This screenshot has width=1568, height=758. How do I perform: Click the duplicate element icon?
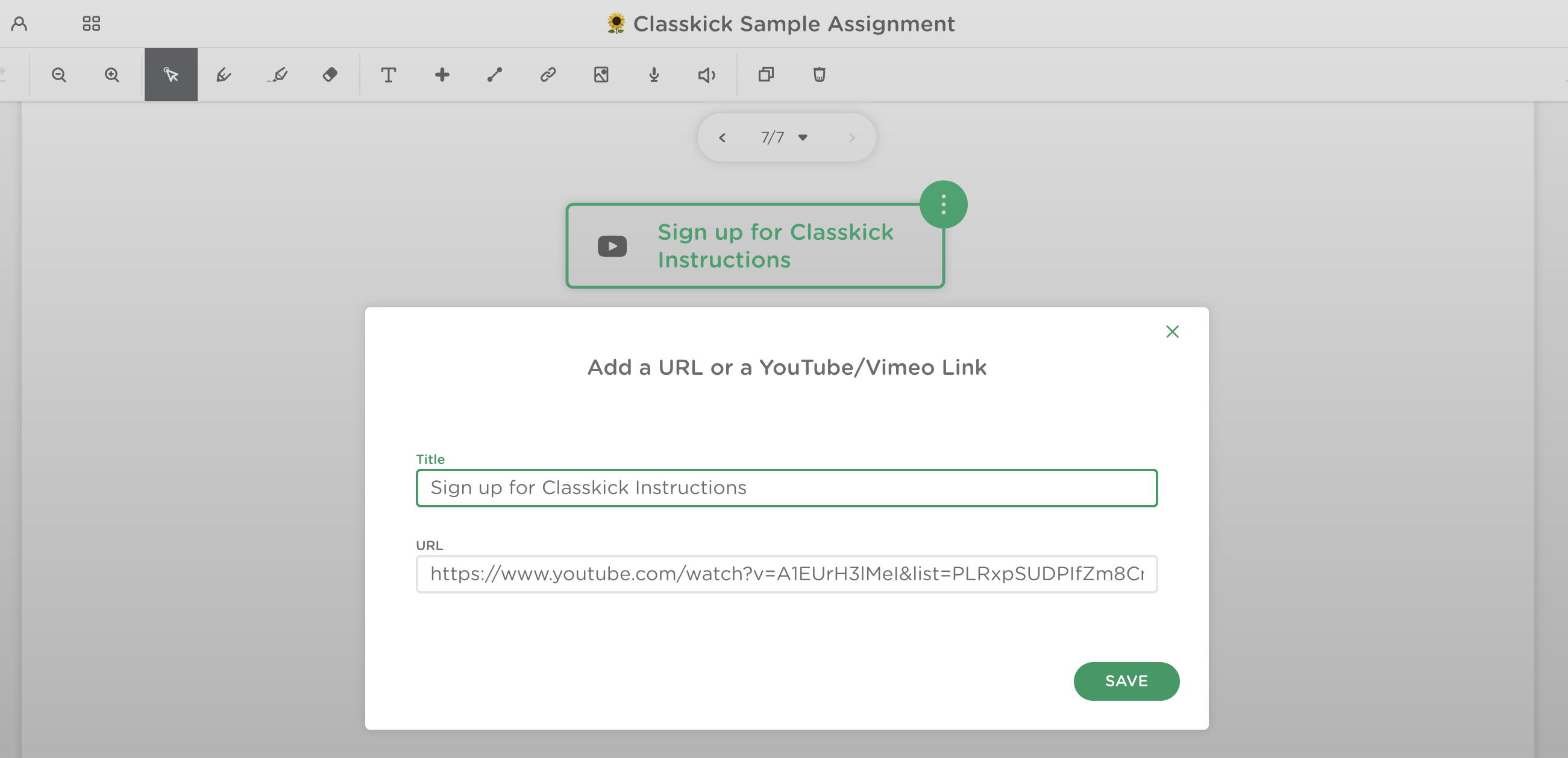[766, 75]
